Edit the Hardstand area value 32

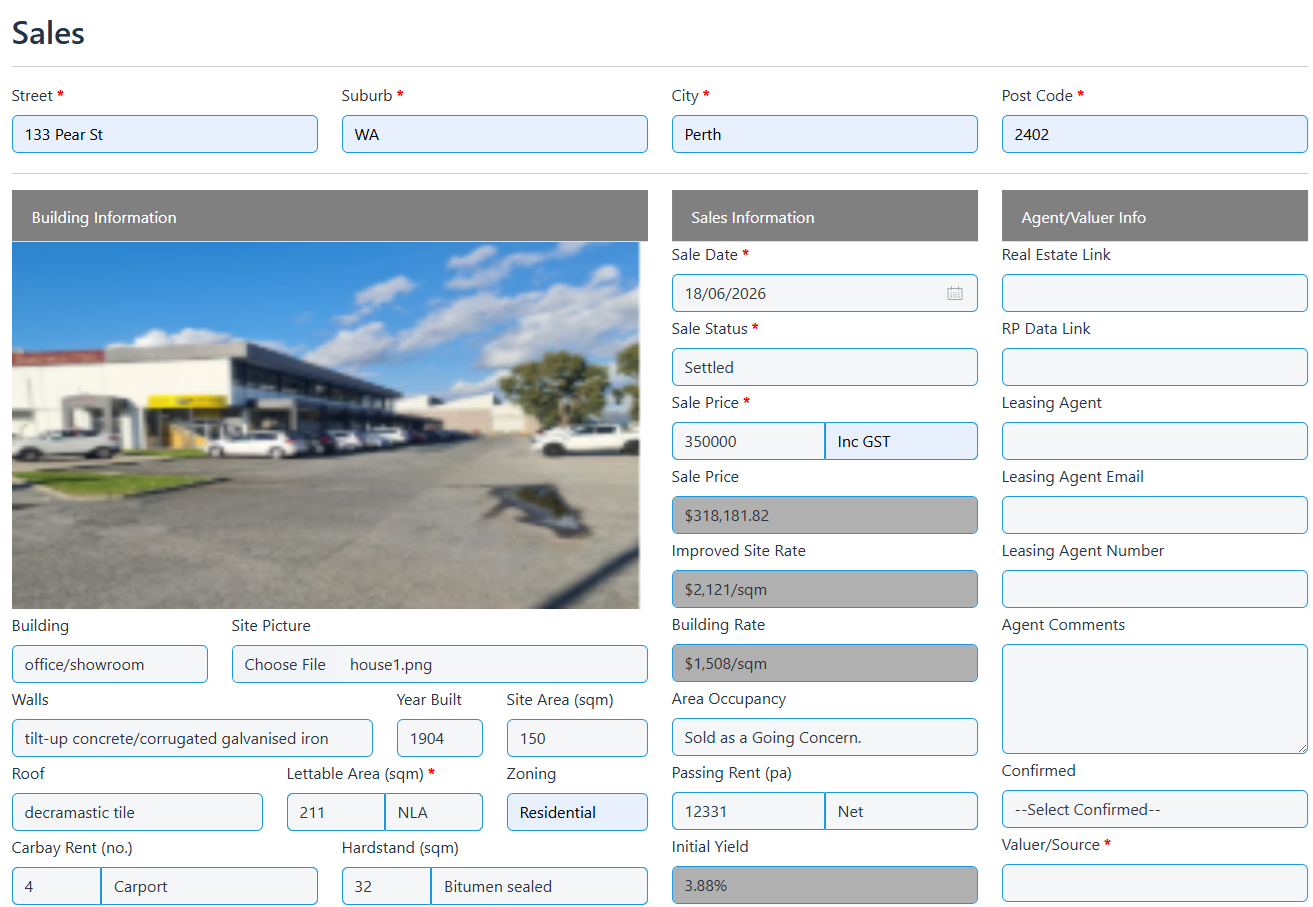point(386,886)
